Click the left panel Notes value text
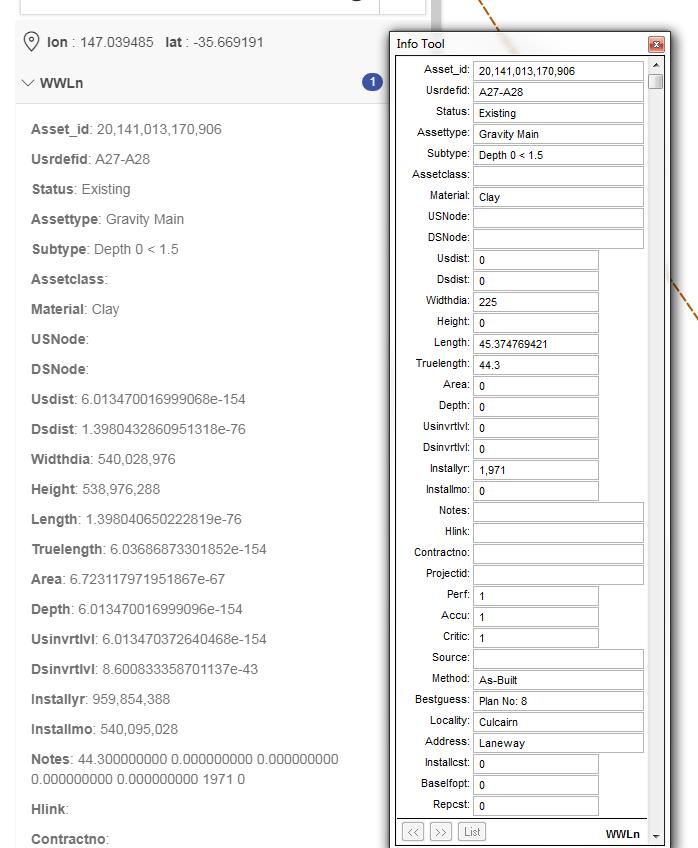The image size is (698, 848). tap(184, 769)
